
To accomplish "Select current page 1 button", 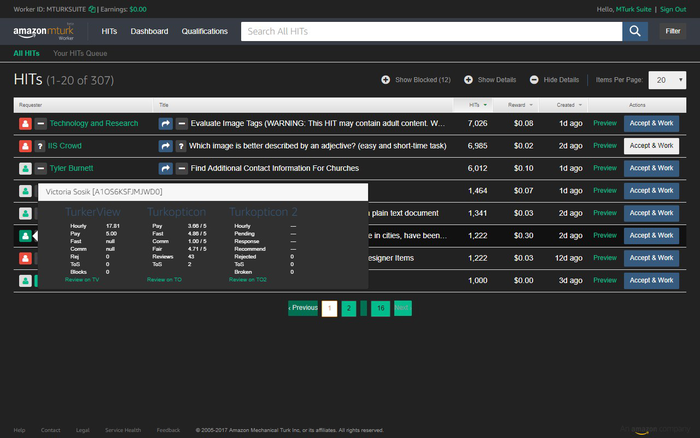I will [329, 308].
